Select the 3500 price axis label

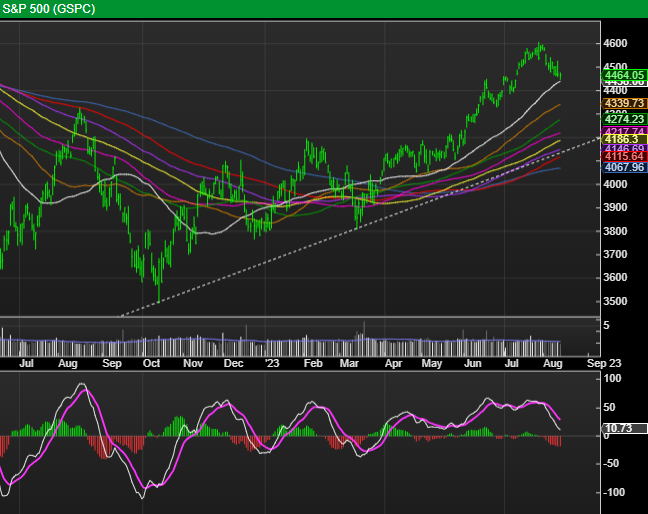point(615,301)
